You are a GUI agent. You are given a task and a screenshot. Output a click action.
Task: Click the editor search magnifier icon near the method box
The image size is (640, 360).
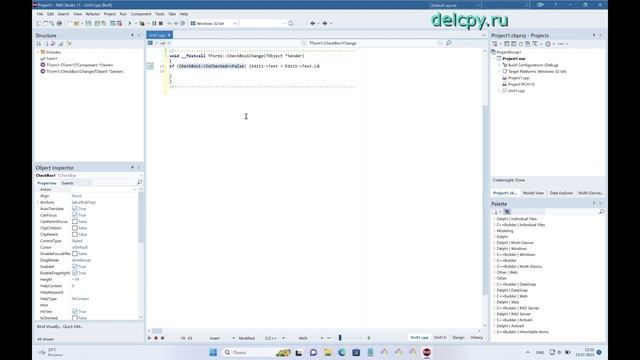(x=449, y=43)
